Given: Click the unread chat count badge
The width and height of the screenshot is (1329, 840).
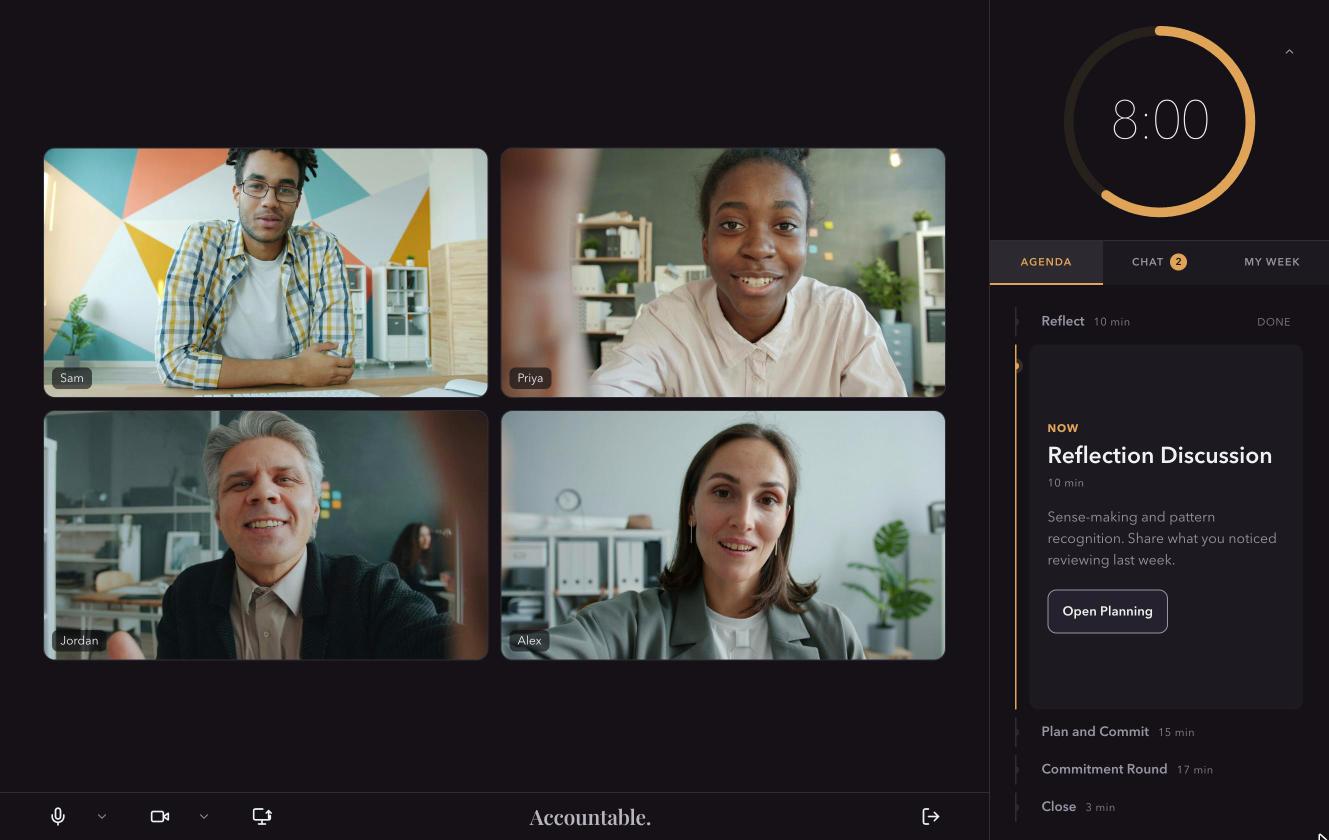Looking at the screenshot, I should point(1178,262).
